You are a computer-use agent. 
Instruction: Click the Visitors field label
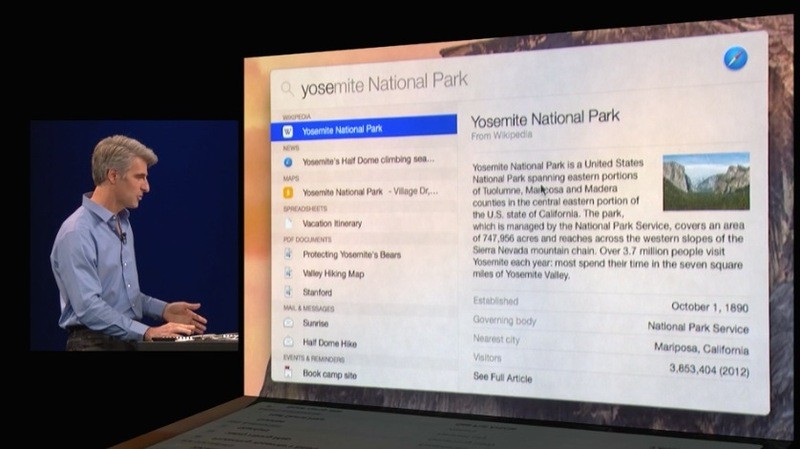[x=487, y=358]
